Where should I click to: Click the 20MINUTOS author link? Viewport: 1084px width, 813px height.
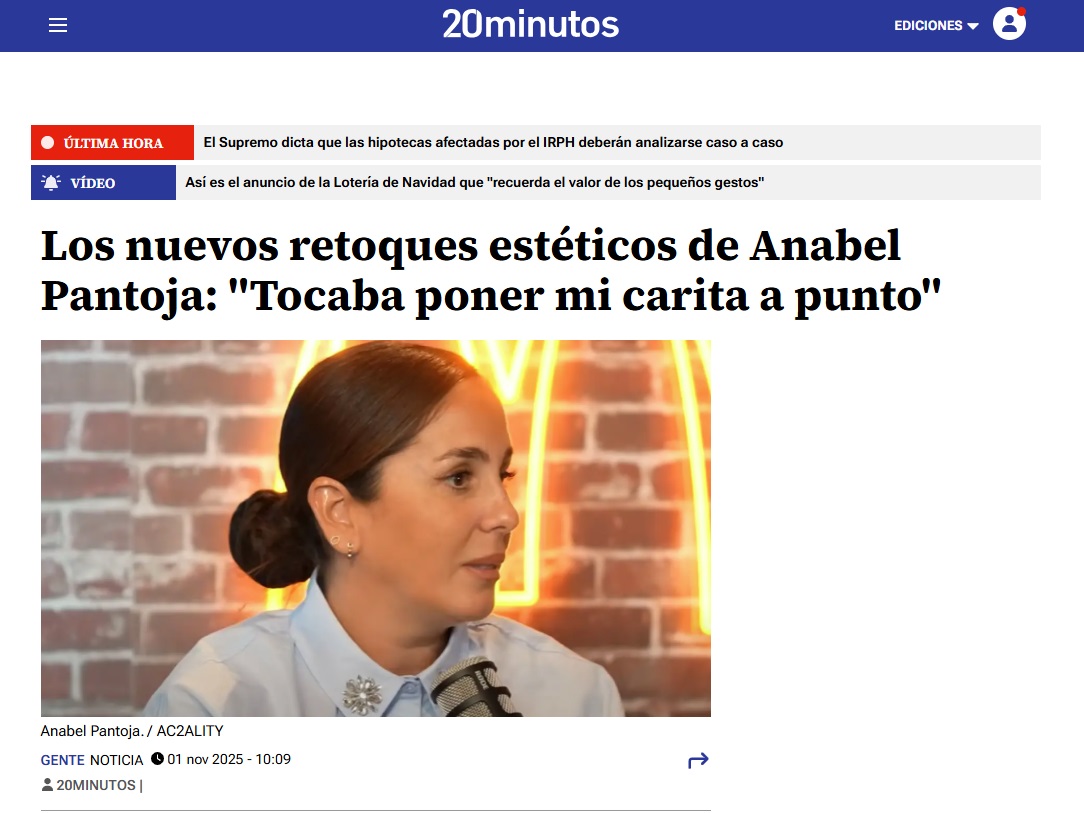[x=96, y=785]
